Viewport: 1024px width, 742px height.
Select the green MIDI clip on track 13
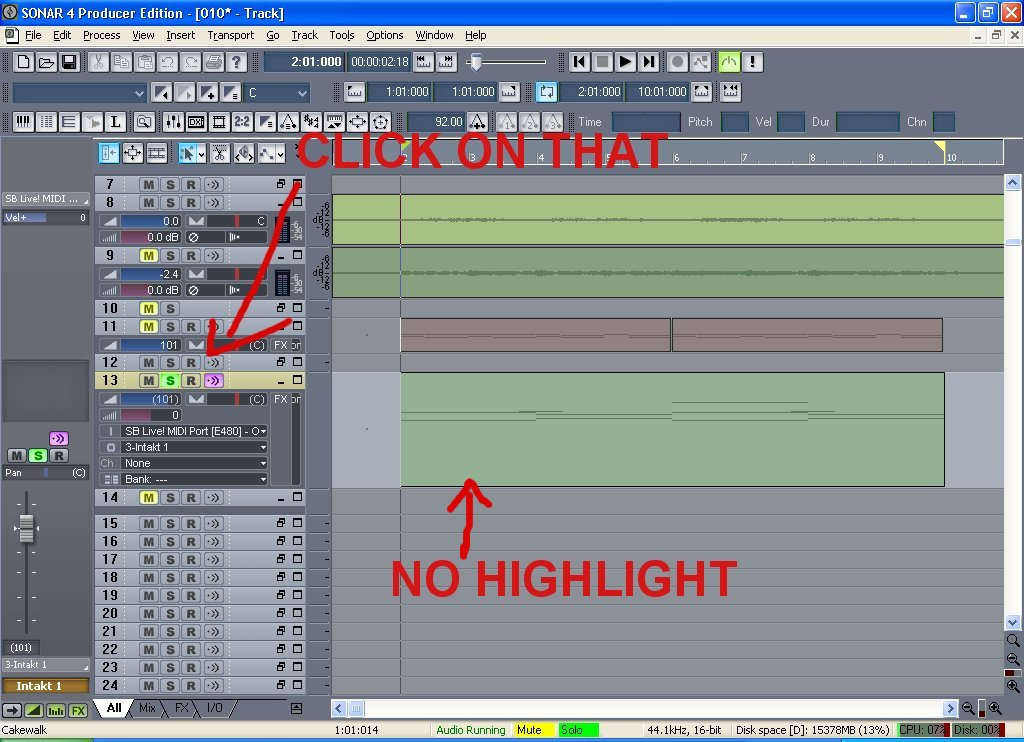coord(673,429)
